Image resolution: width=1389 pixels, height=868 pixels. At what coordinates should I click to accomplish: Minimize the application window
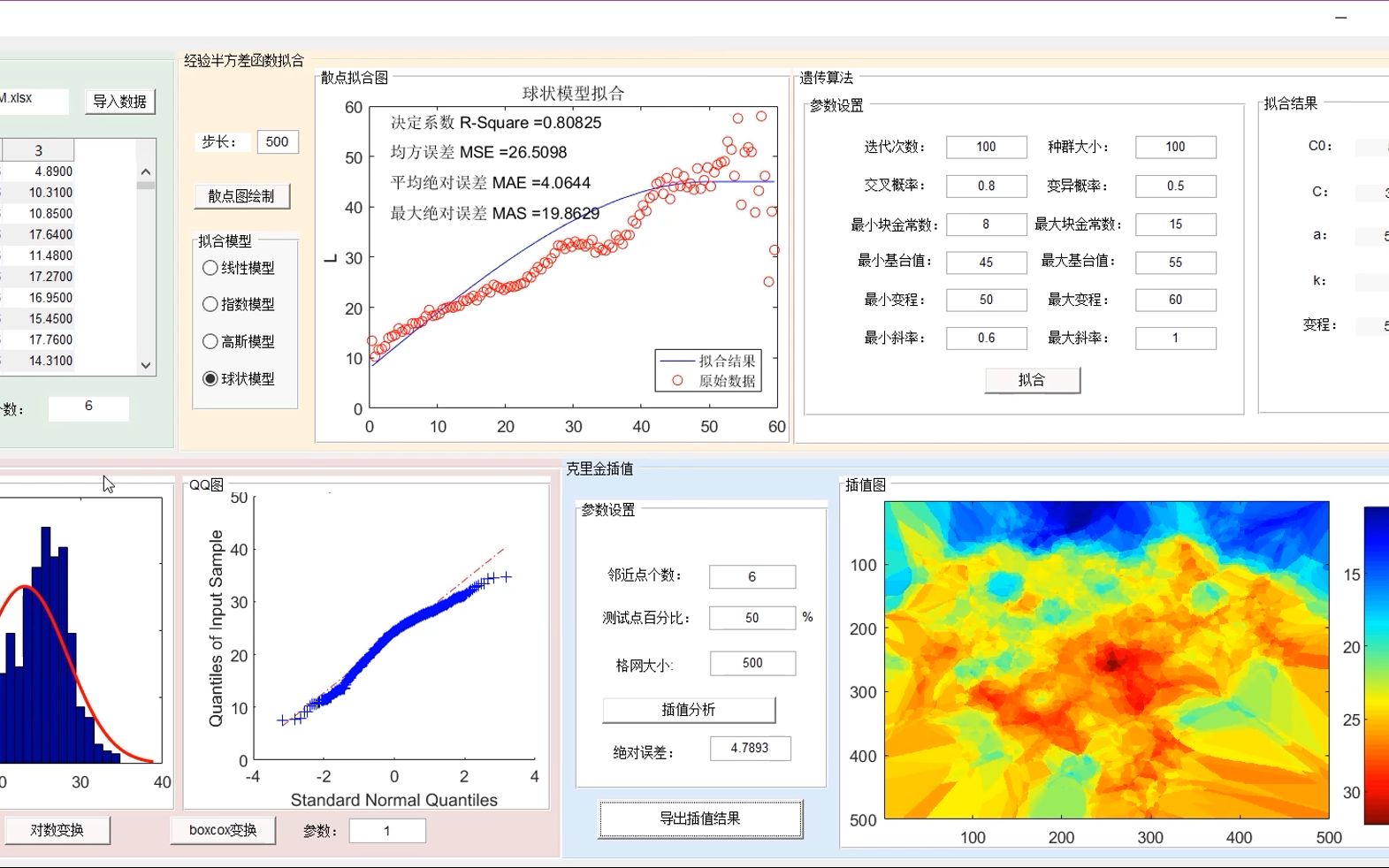1341,18
